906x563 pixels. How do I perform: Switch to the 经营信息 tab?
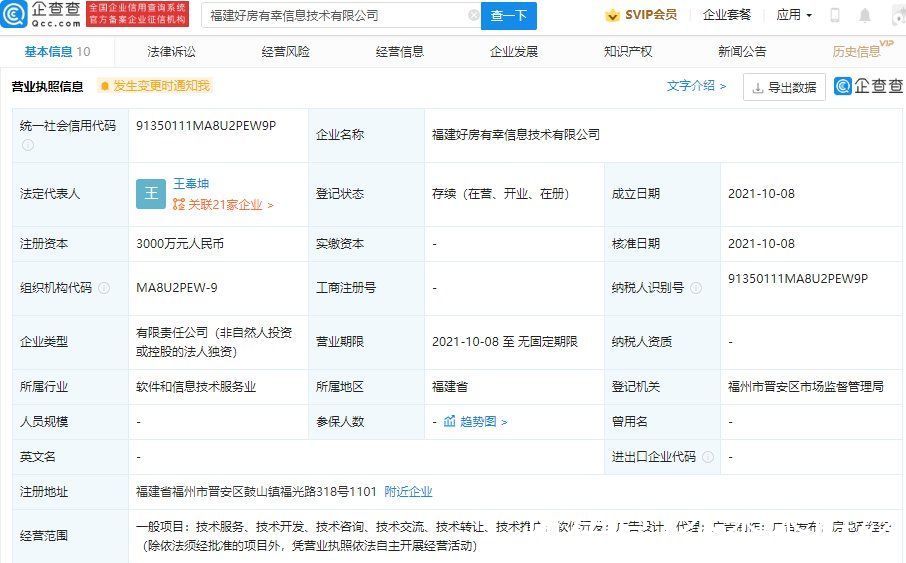400,51
